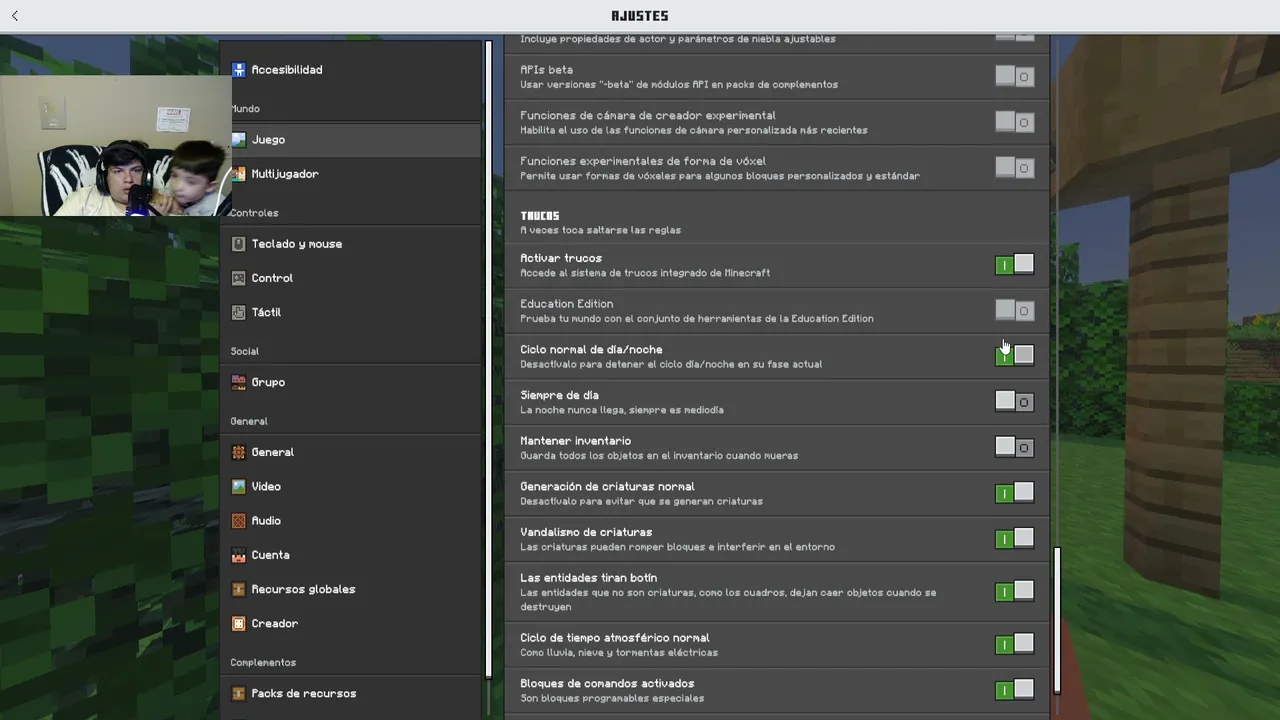Click 'A veces toca saltarse las reglas'
The height and width of the screenshot is (720, 1280).
point(600,230)
